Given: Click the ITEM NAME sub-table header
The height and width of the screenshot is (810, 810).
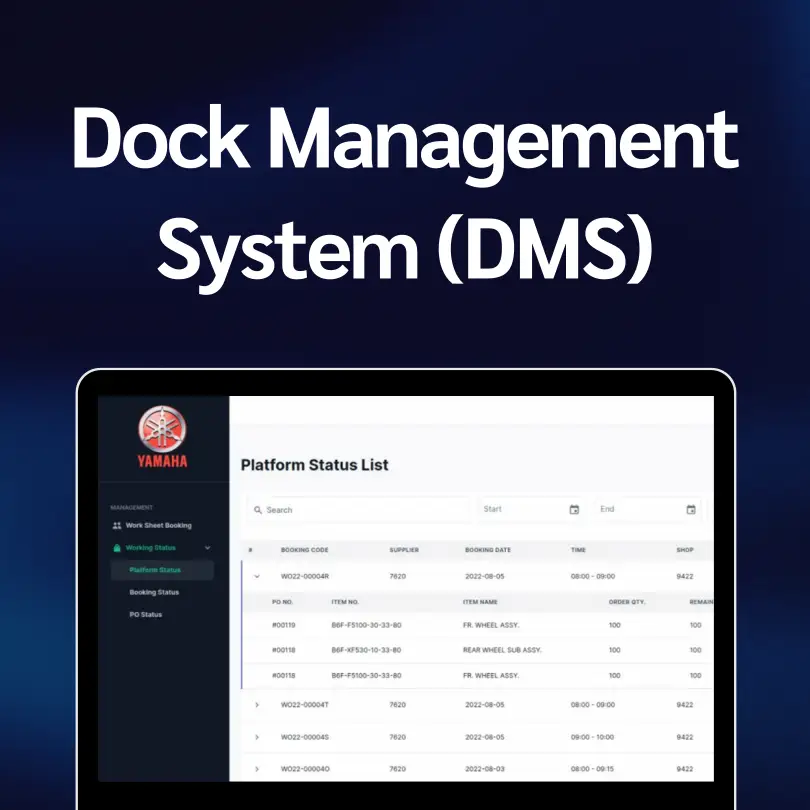Looking at the screenshot, I should (x=480, y=602).
